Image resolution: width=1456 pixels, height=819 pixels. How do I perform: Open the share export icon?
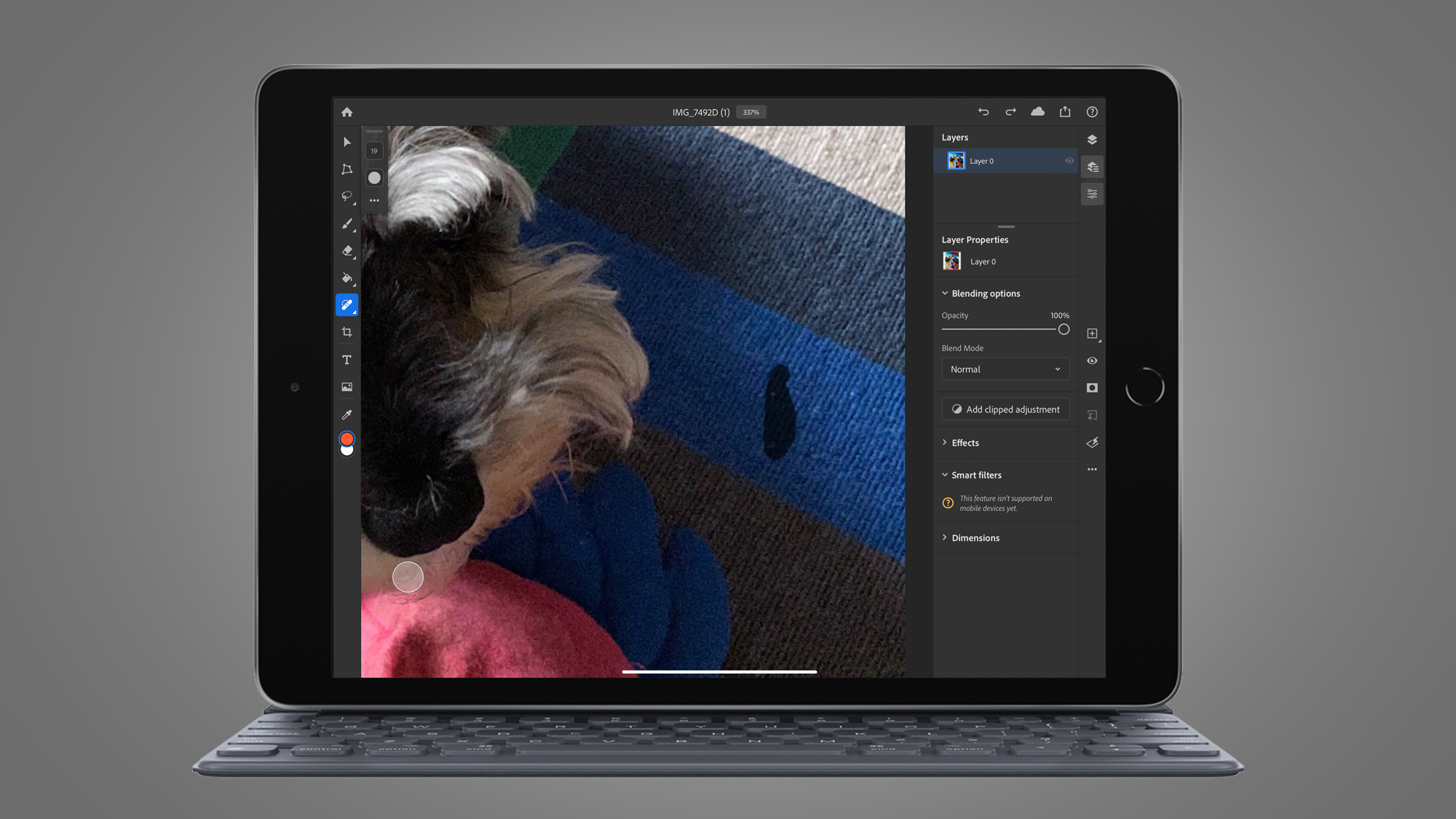1065,111
